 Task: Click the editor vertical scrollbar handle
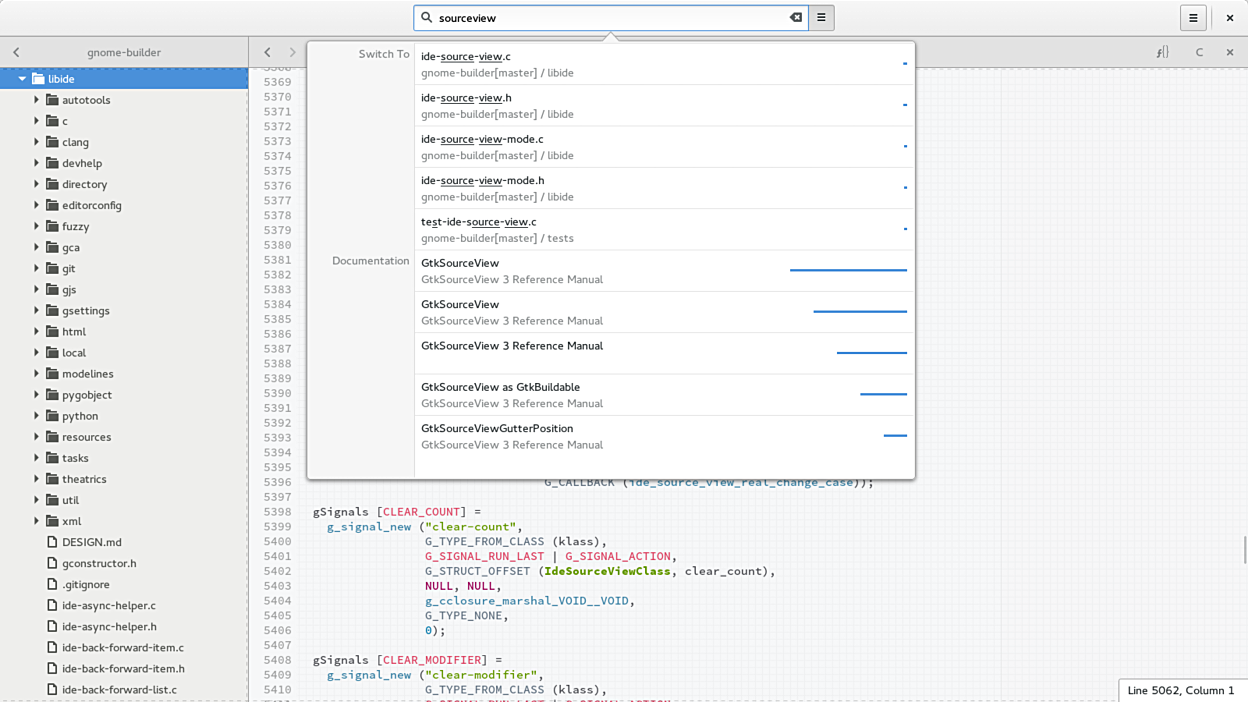[1244, 549]
